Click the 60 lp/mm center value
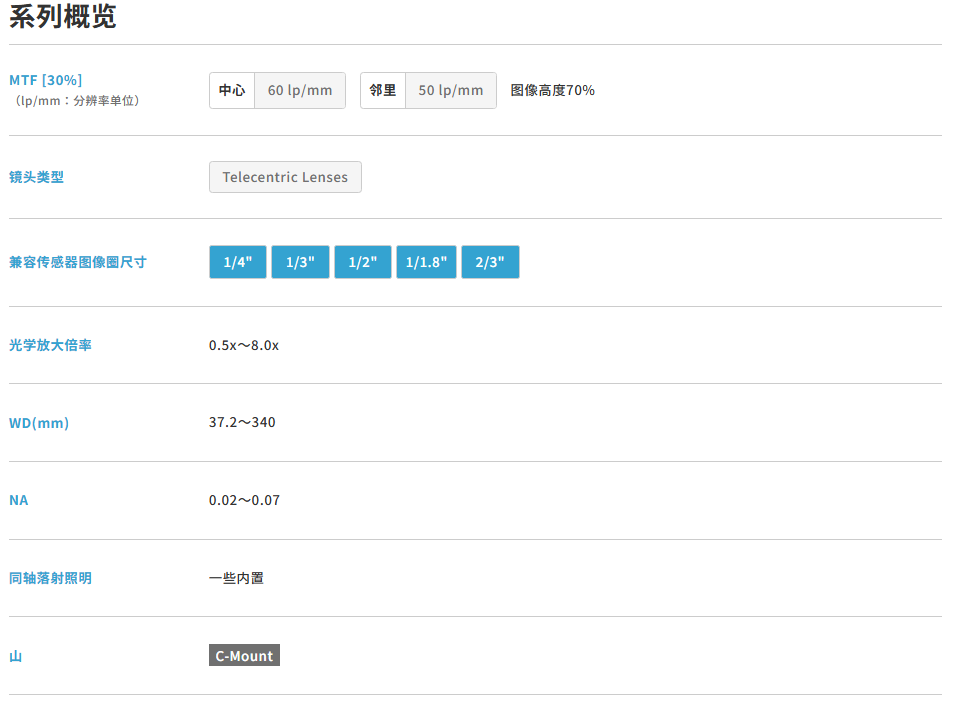Screen dimensions: 973x711 coord(300,91)
